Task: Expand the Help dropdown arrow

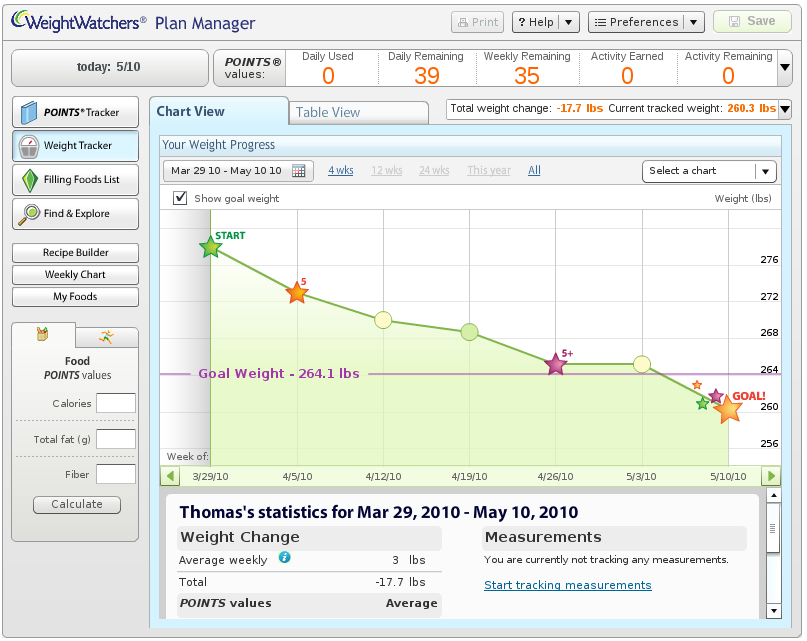Action: tap(569, 22)
